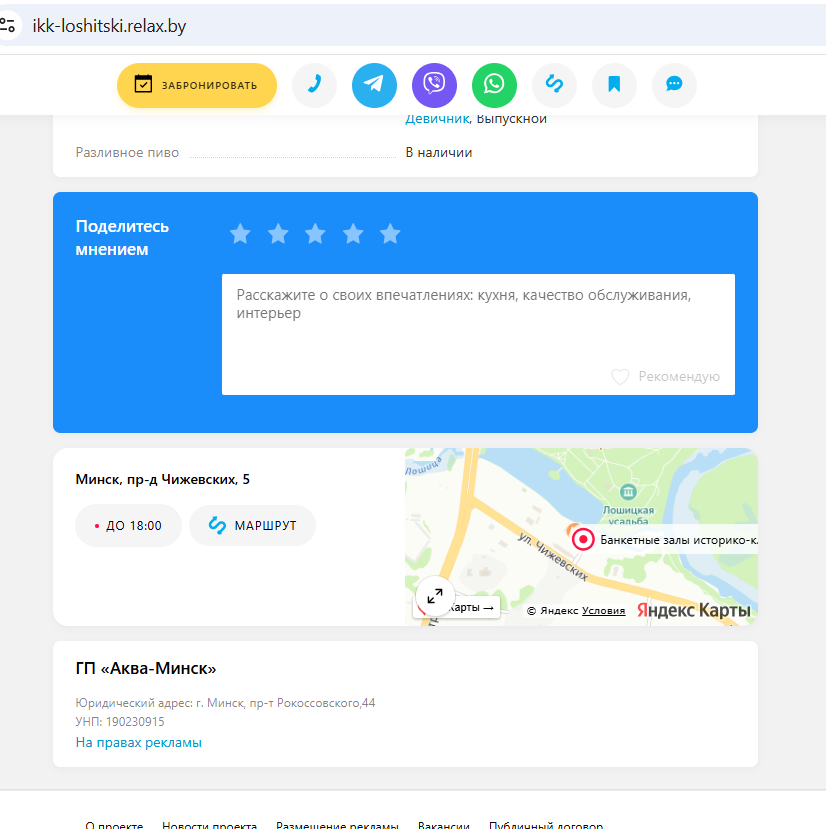Click the Новости проекта footer link
Viewport: 826px width, 829px height.
209,825
